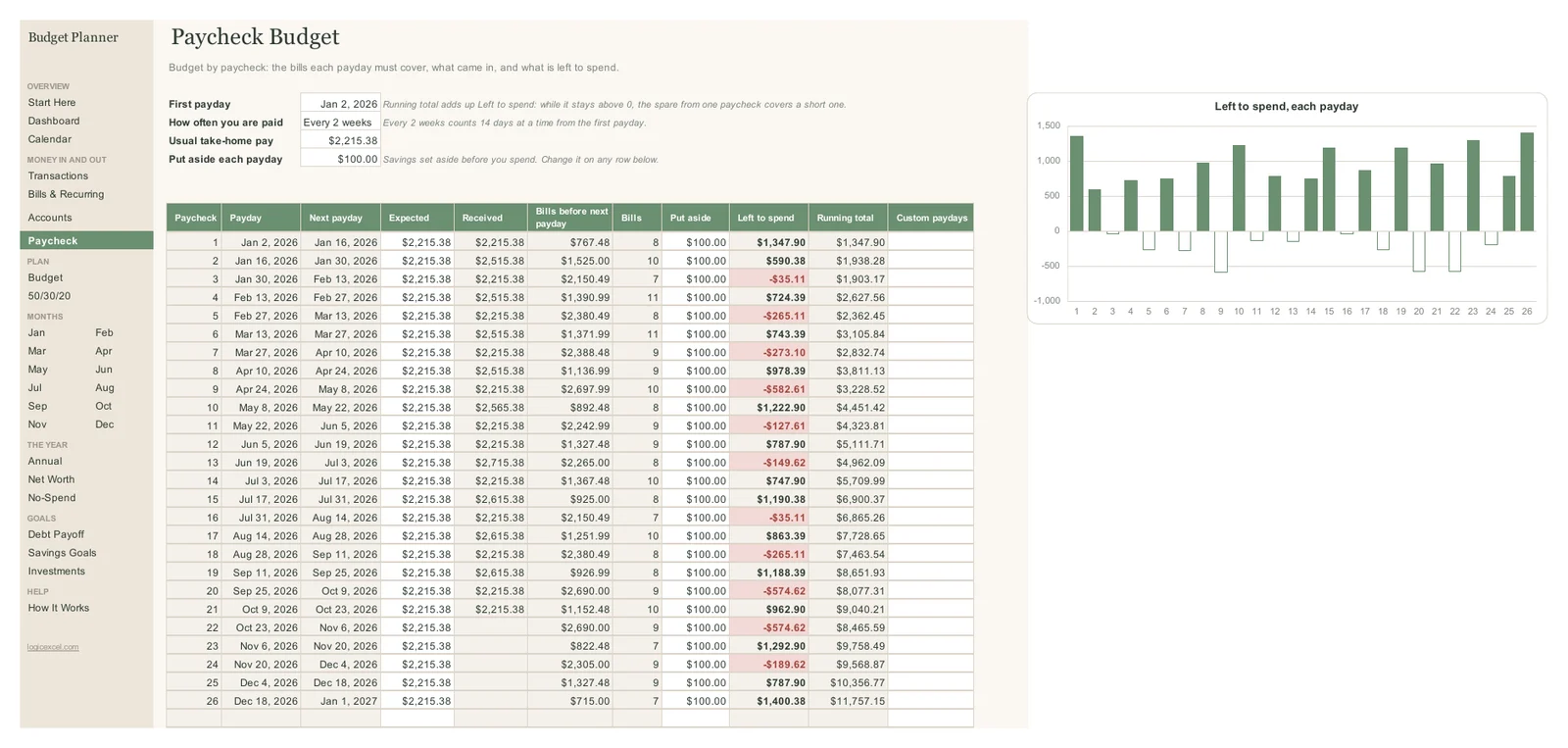Click the chart bar for payday 26
Image resolution: width=1568 pixels, height=748 pixels.
[x=1527, y=181]
